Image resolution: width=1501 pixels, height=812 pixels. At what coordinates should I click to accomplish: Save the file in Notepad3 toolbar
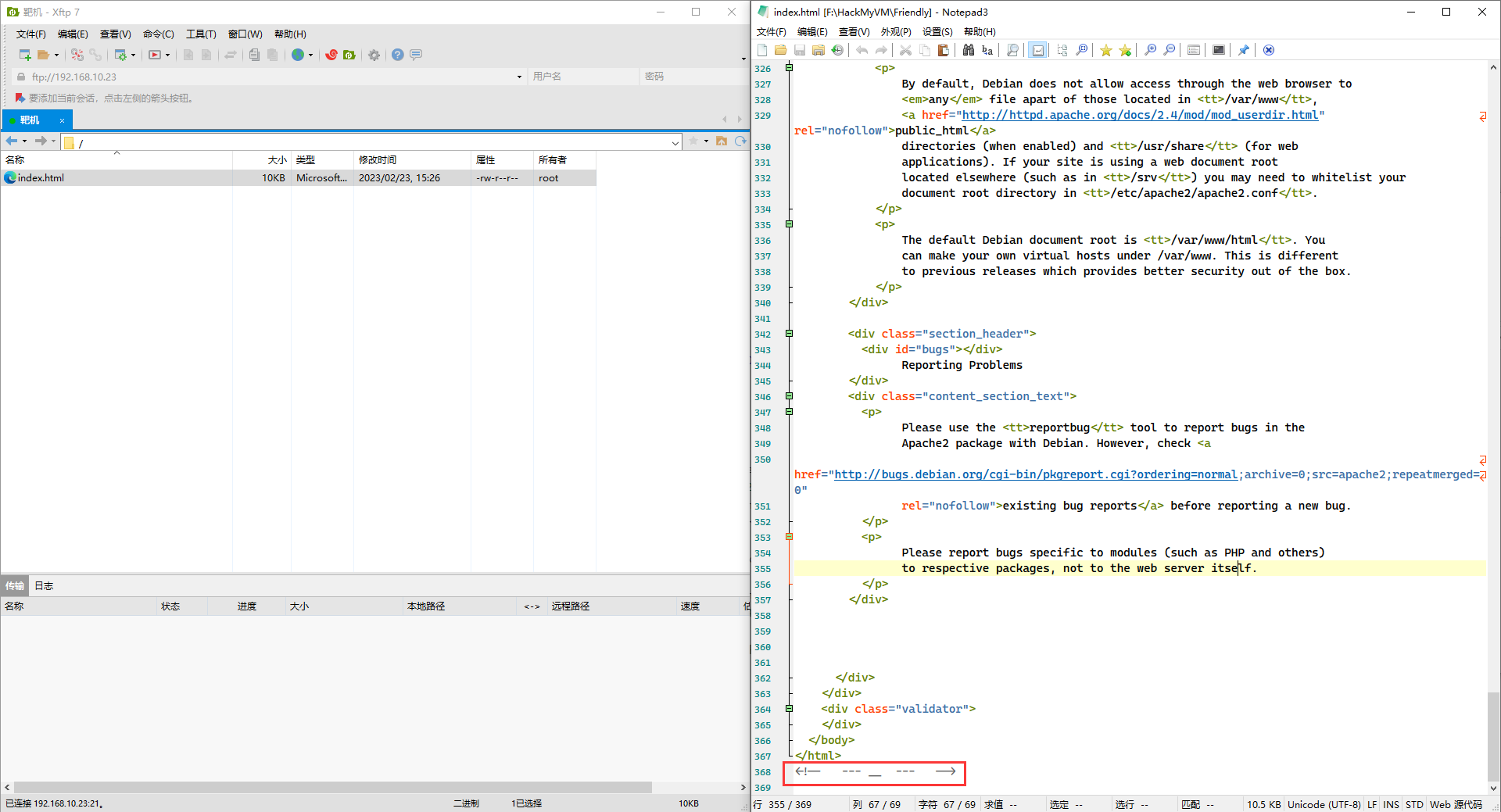[799, 50]
